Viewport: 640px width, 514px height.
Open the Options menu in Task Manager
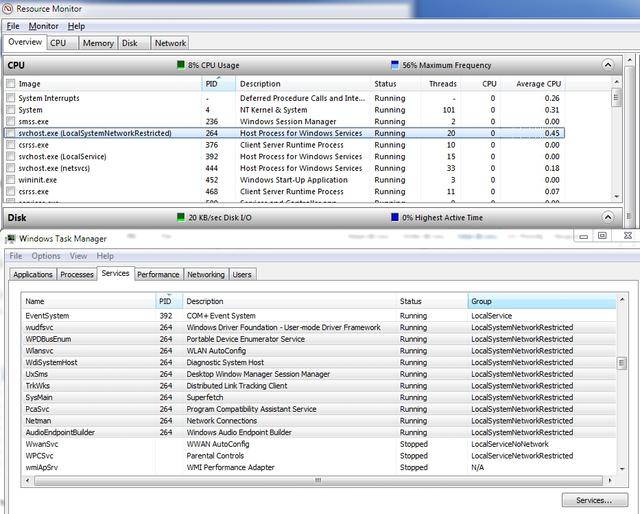point(46,256)
